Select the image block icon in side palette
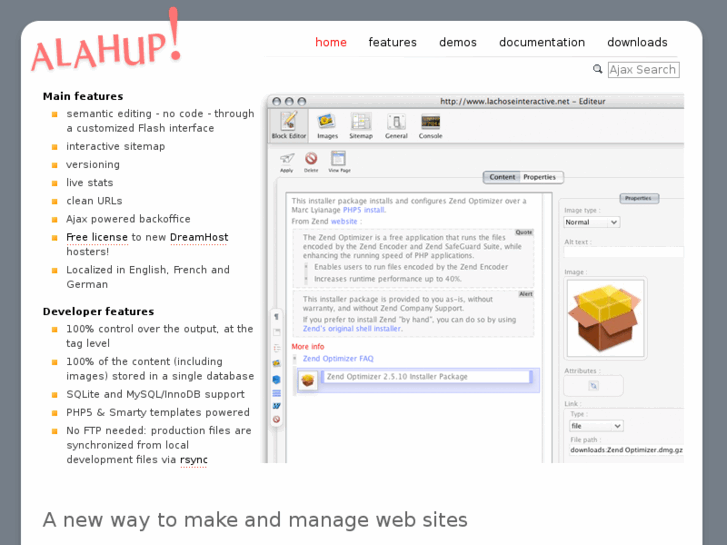This screenshot has height=545, width=727. (x=276, y=363)
